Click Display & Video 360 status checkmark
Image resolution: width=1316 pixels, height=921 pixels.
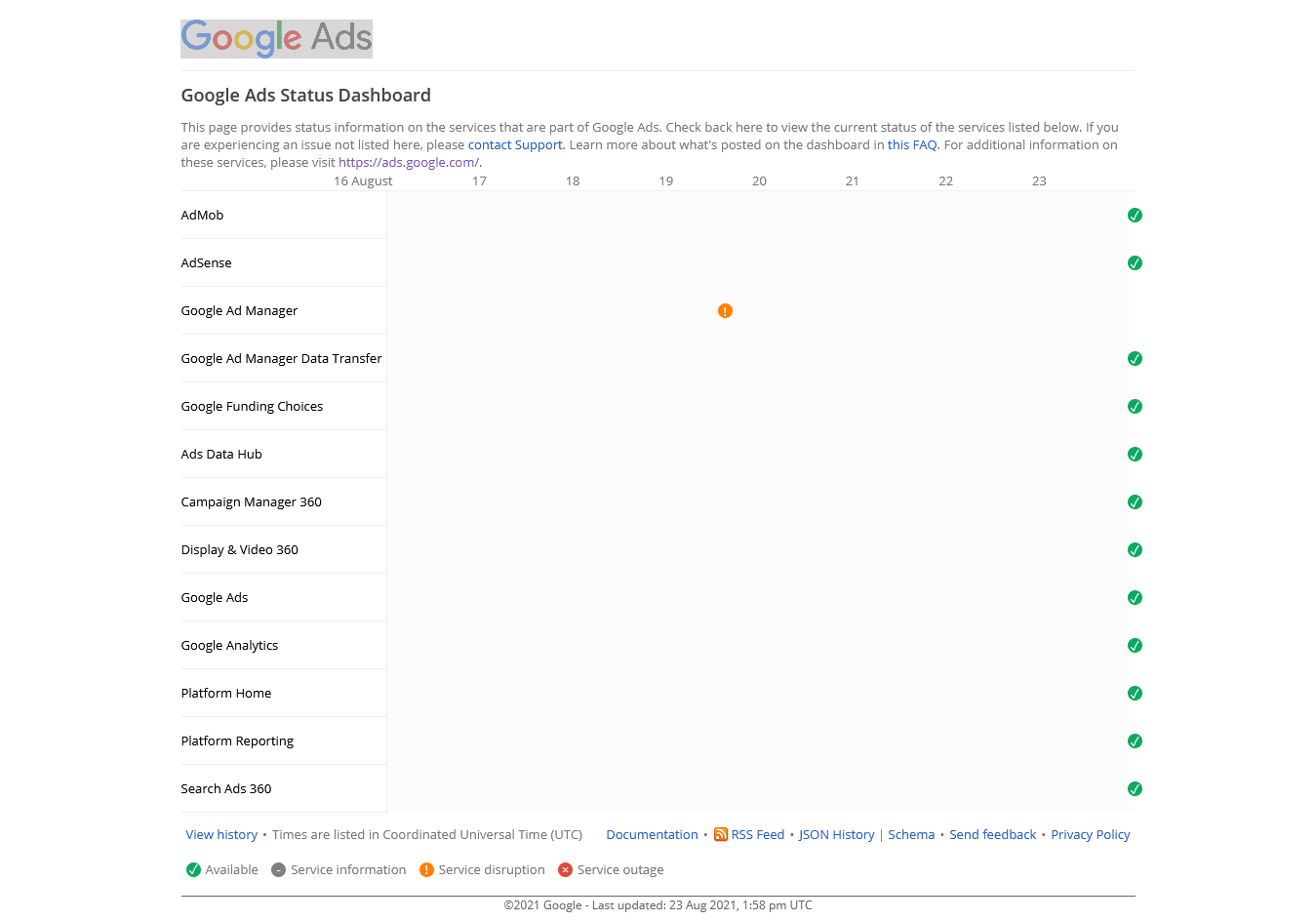[x=1135, y=550]
